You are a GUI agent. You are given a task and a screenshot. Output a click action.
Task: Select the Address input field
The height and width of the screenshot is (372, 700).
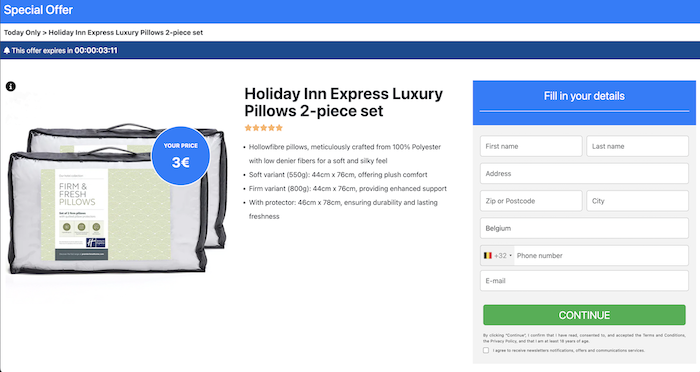pyautogui.click(x=584, y=173)
